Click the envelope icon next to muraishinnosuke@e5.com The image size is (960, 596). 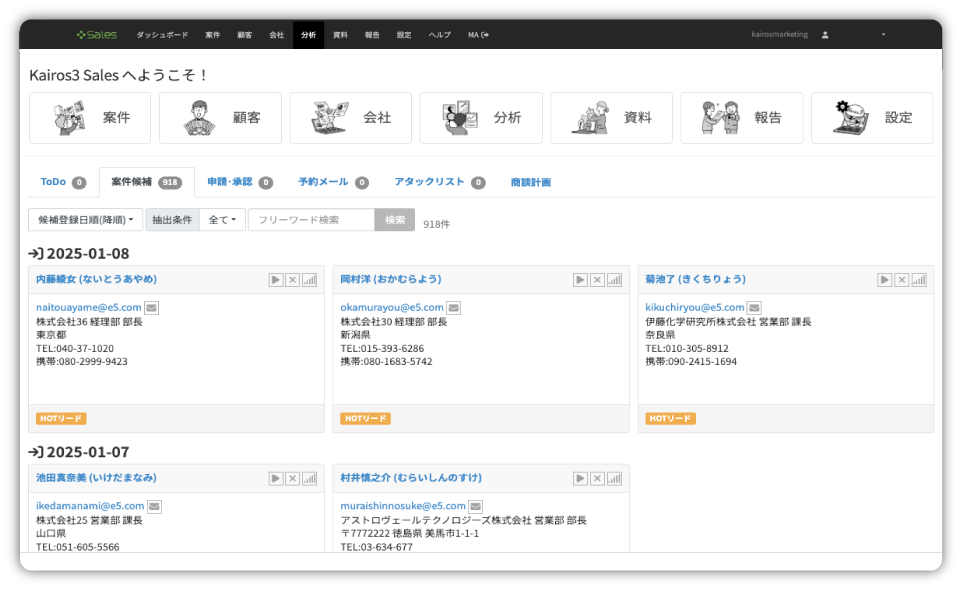(x=476, y=507)
